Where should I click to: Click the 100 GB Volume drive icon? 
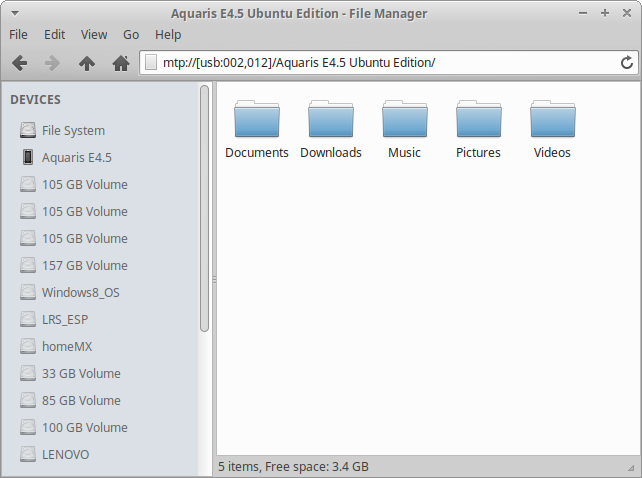[28, 428]
